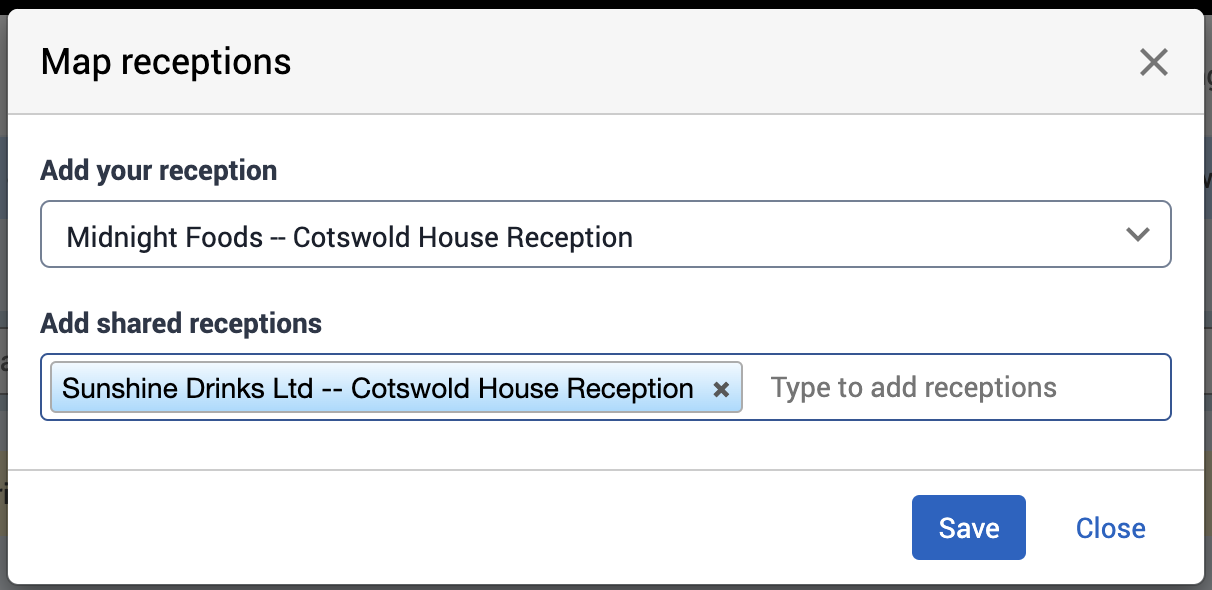This screenshot has height=590, width=1212.
Task: Save the reception mapping
Action: (x=968, y=528)
